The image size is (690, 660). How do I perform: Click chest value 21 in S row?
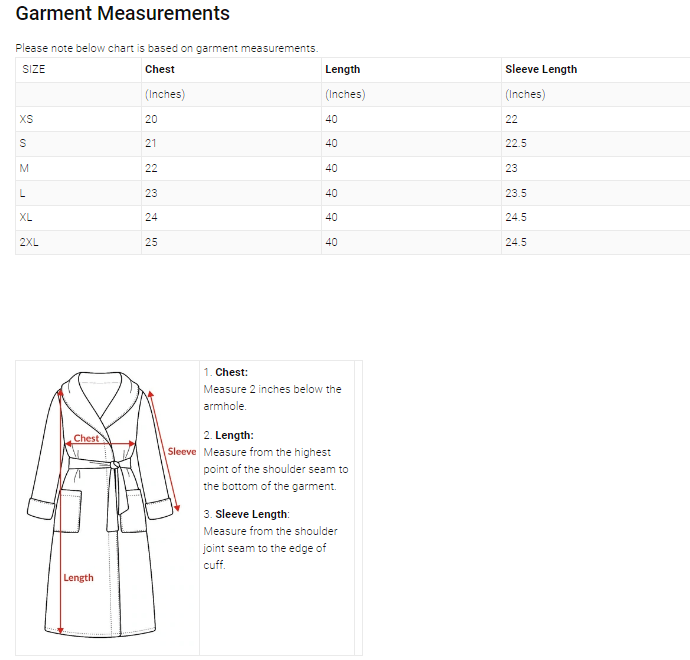[151, 144]
